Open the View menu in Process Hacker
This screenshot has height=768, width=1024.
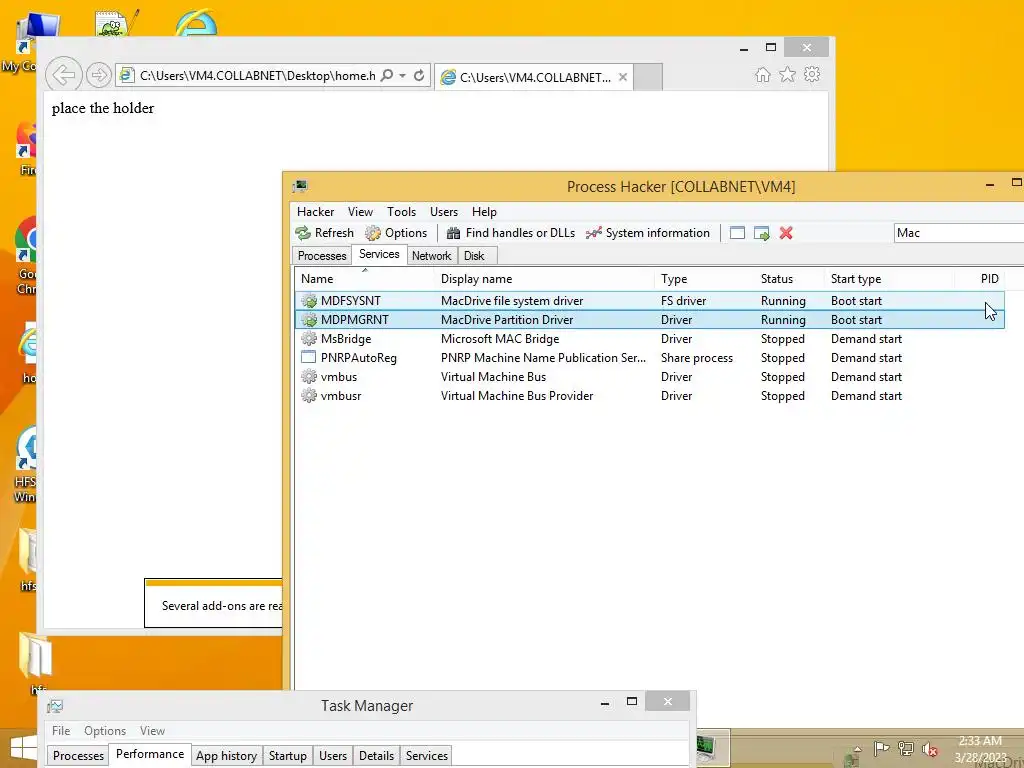click(360, 212)
